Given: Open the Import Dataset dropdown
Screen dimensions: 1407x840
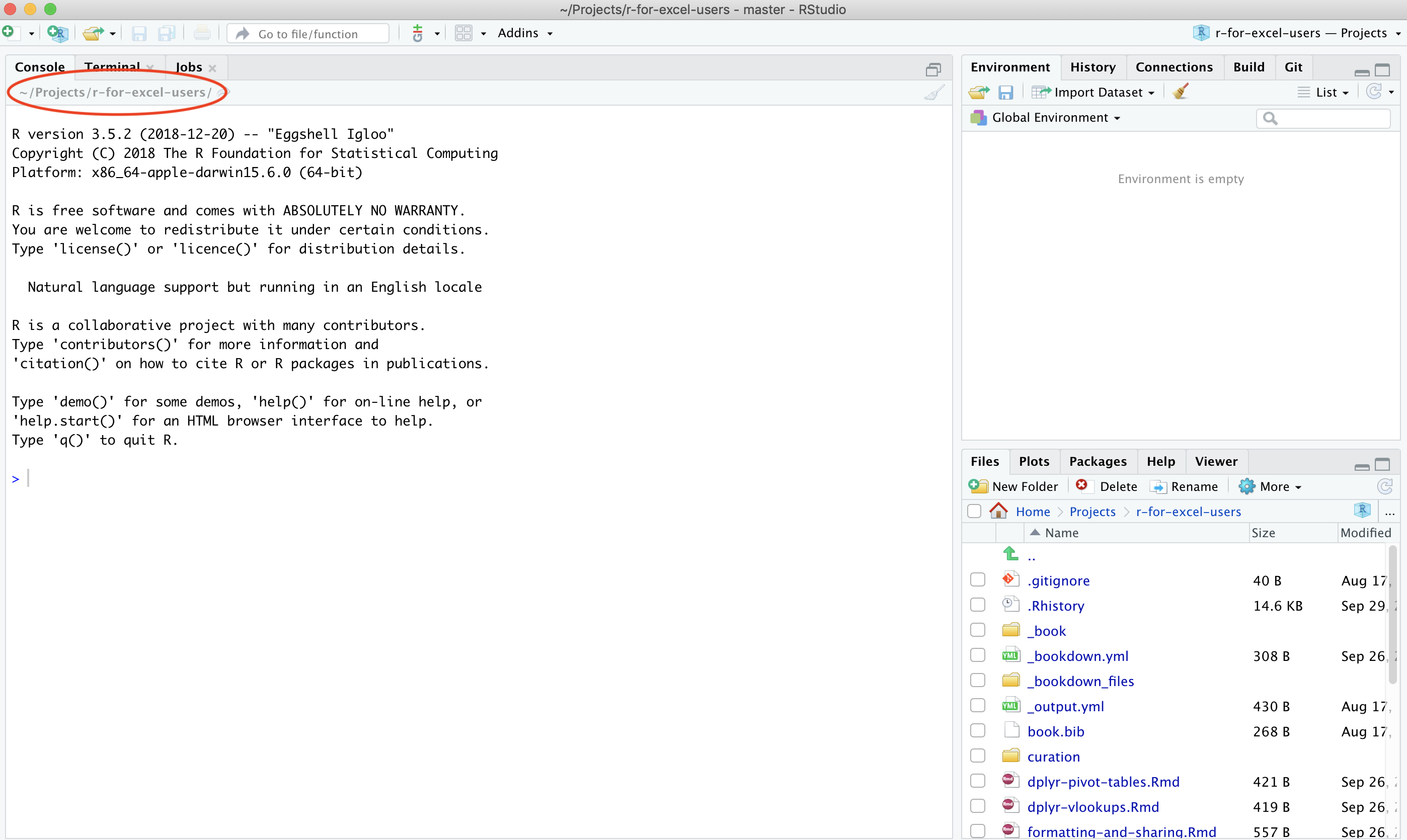Looking at the screenshot, I should point(1093,92).
